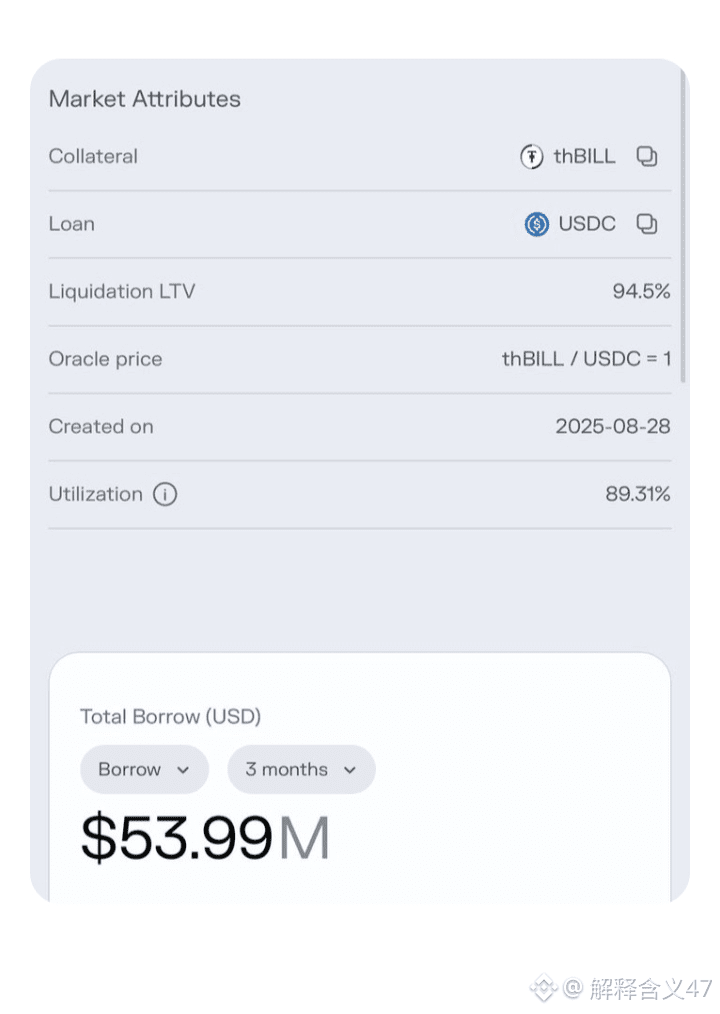Click the USDC token logo

pos(537,224)
